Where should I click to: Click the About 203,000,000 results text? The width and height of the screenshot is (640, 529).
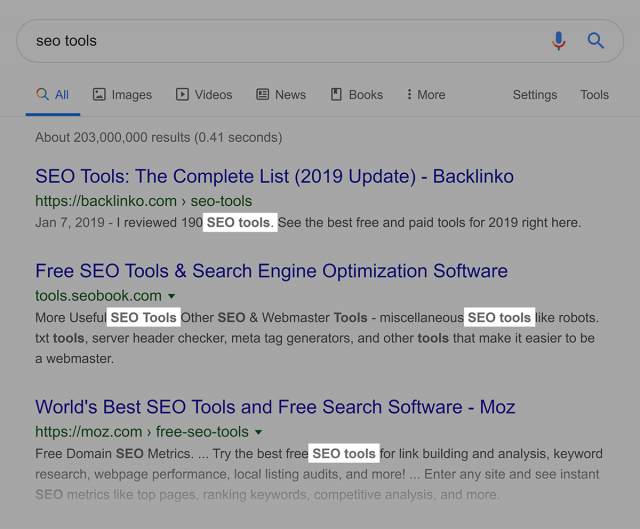coord(159,138)
